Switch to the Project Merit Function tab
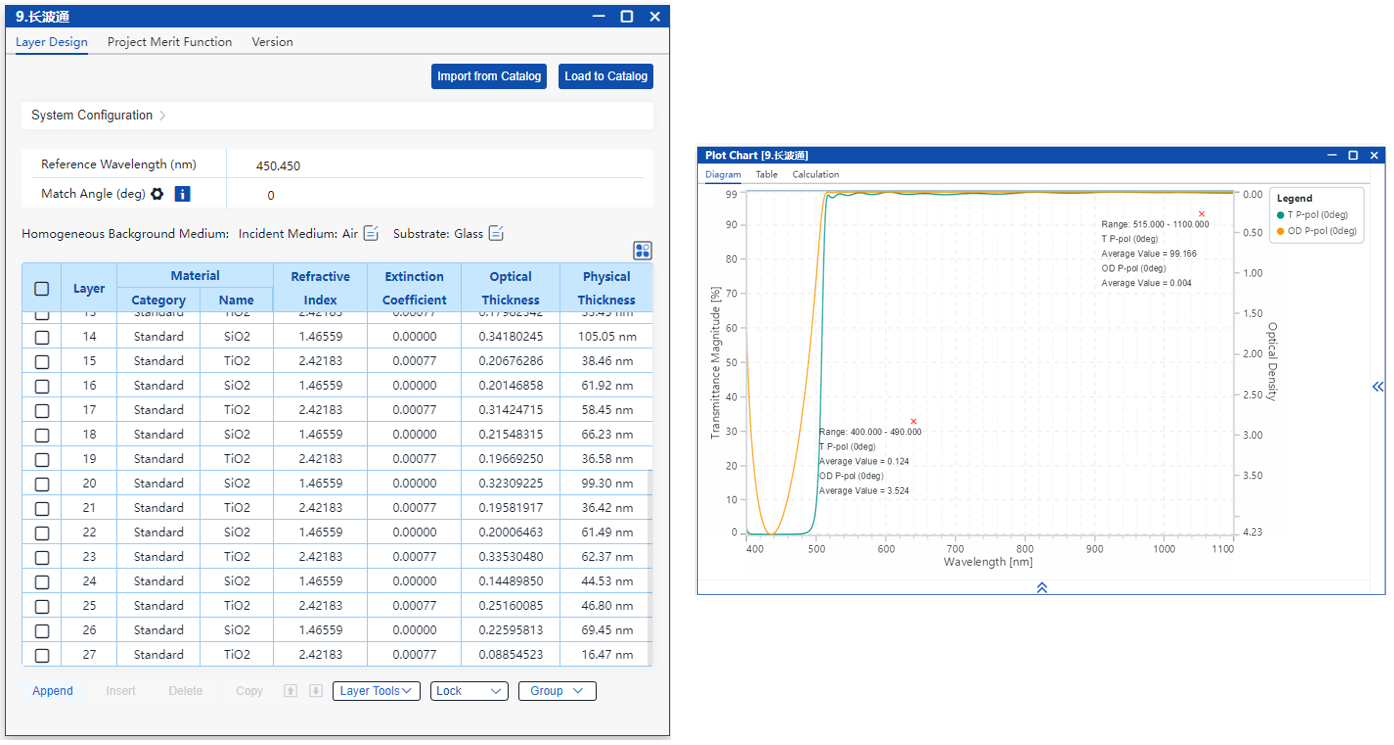The width and height of the screenshot is (1394, 745). (x=169, y=42)
